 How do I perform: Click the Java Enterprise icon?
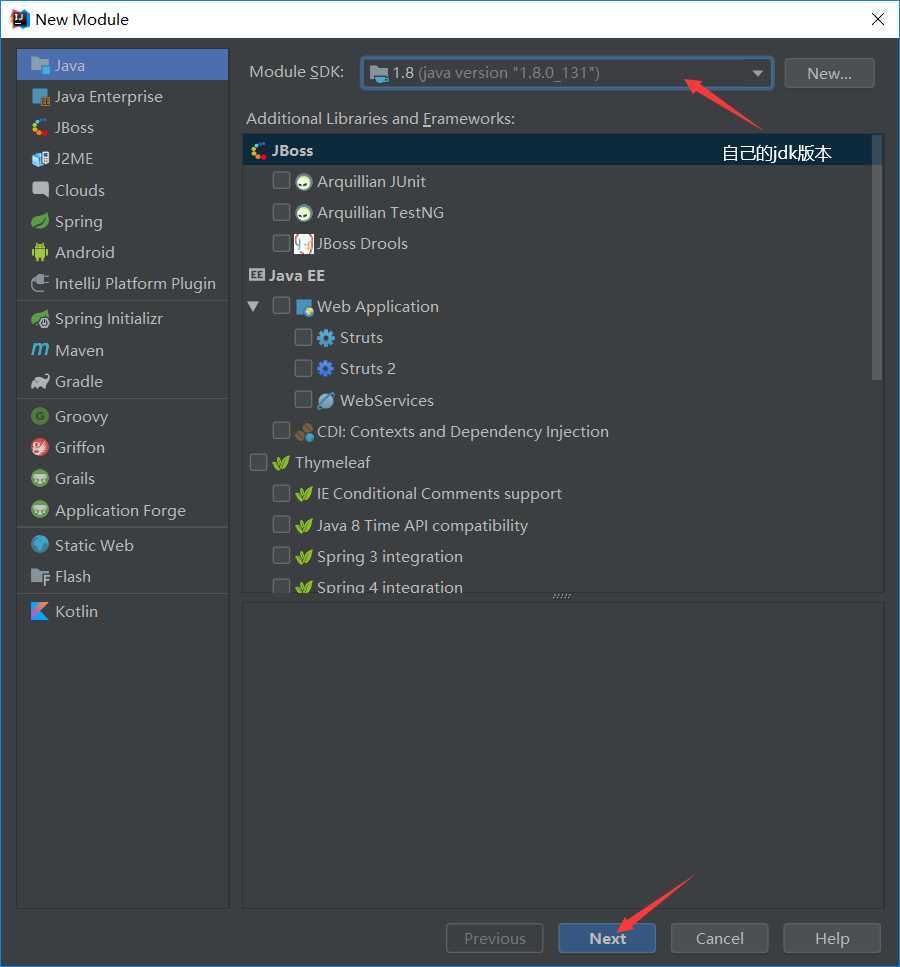point(40,97)
